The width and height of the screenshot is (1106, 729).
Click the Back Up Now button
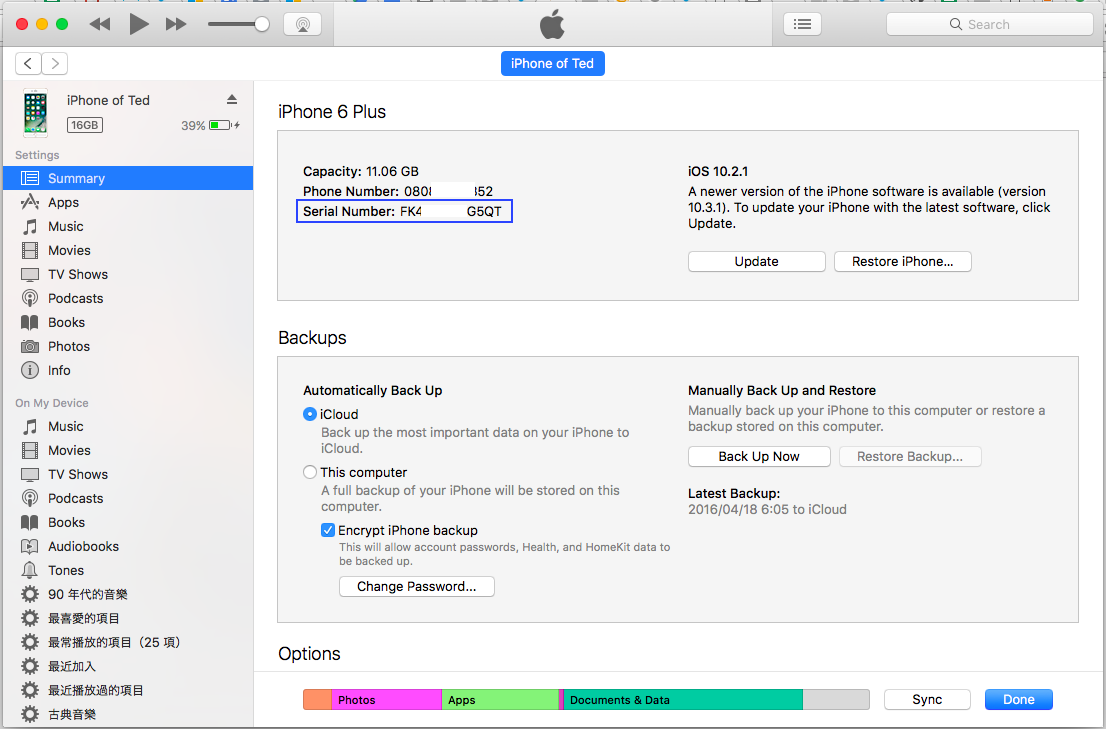(x=758, y=456)
